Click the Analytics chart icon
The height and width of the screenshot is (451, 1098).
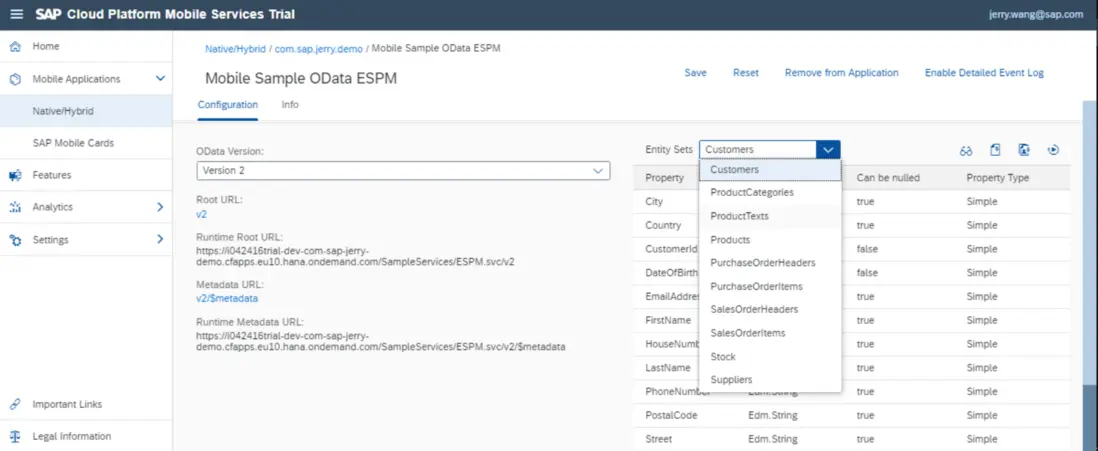coord(15,208)
